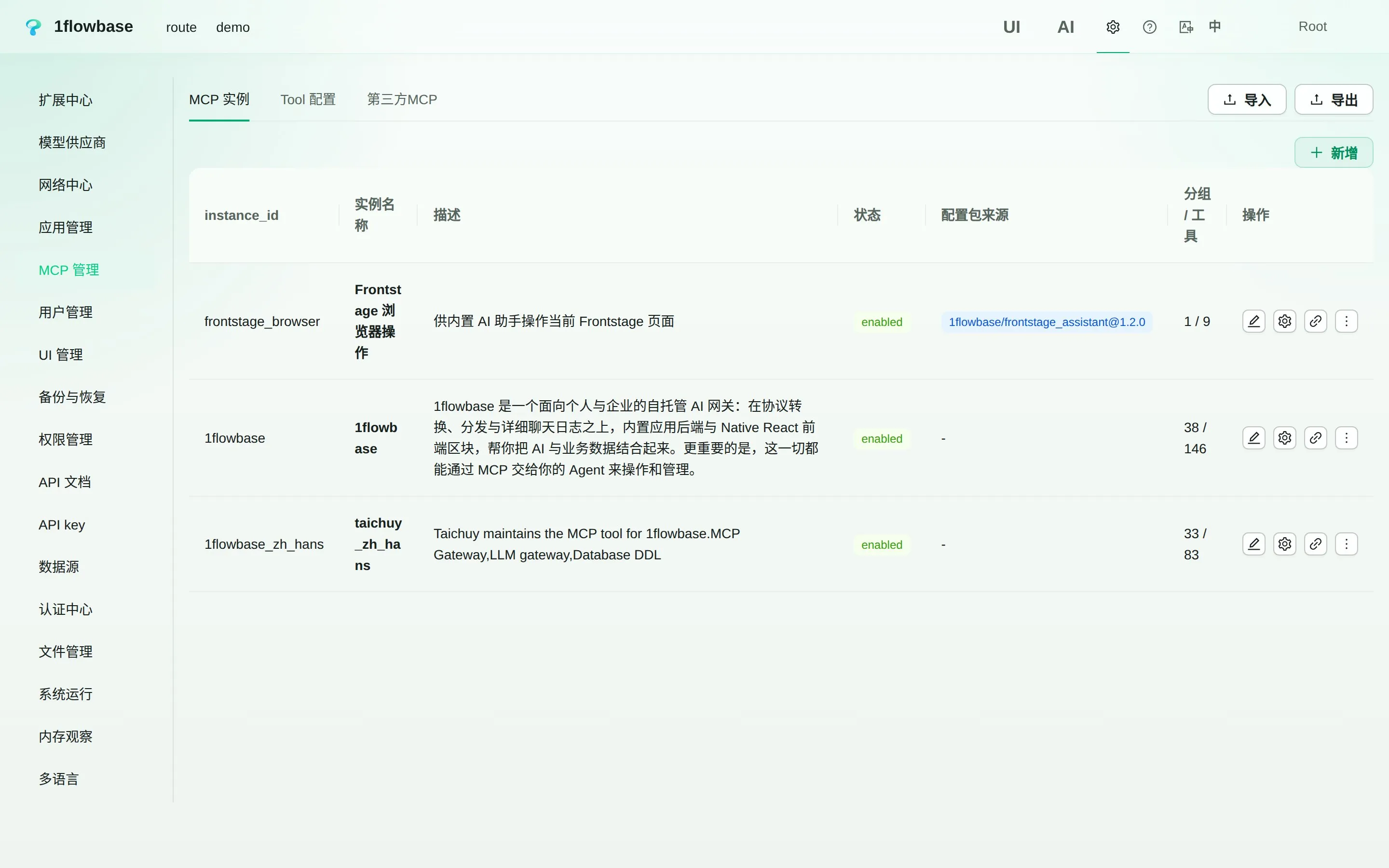Click link icon for 1flowbase_zh_hans row
Image resolution: width=1389 pixels, height=868 pixels.
(1316, 543)
